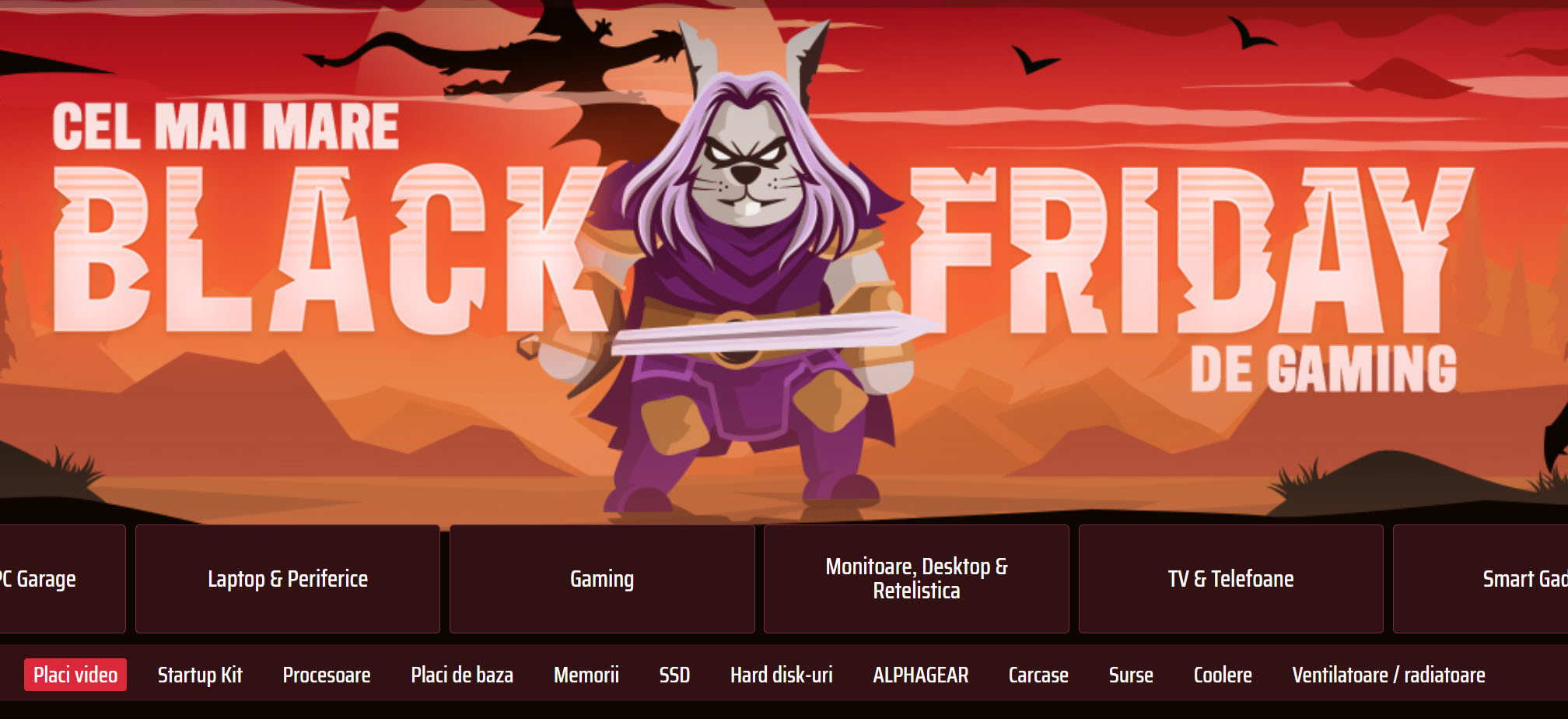The width and height of the screenshot is (1568, 719).
Task: Go to the Coolere subcategory
Action: [x=1223, y=675]
